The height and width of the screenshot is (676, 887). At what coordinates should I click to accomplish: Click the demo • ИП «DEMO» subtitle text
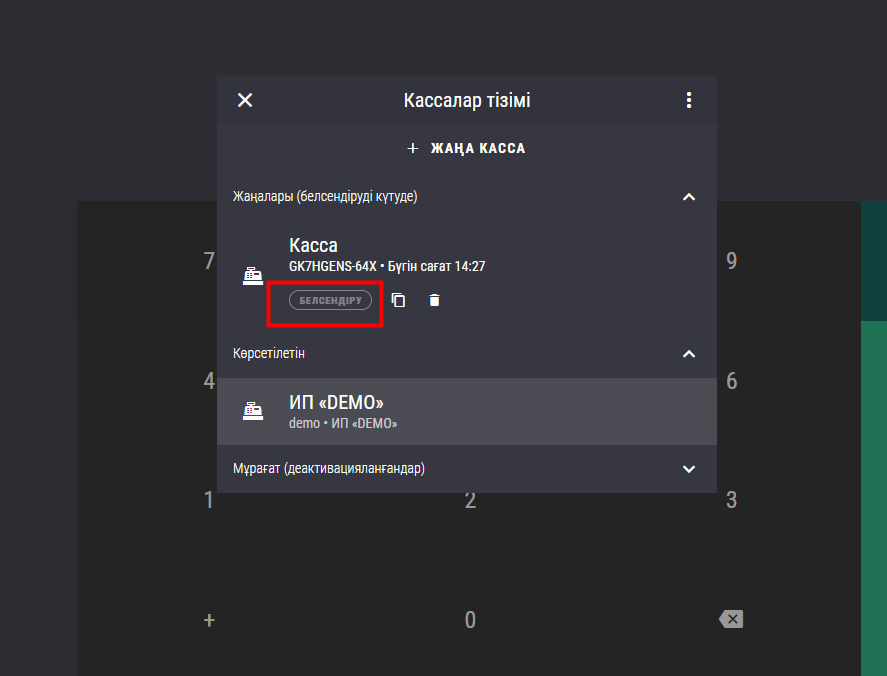(343, 424)
